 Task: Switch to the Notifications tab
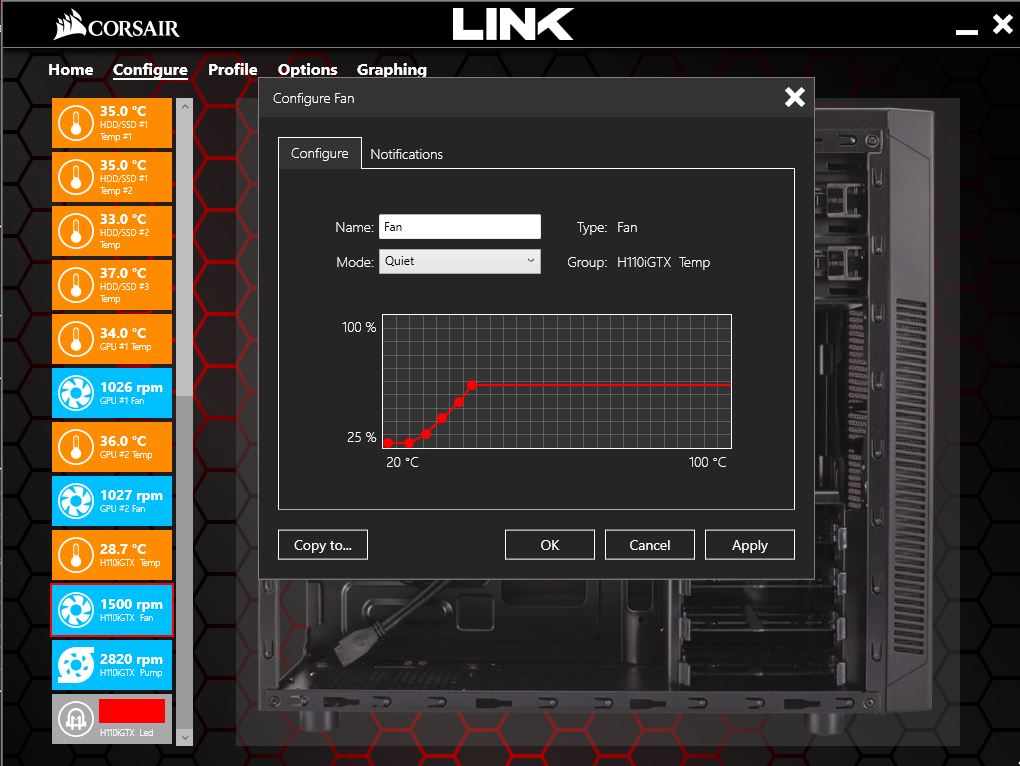[x=406, y=154]
